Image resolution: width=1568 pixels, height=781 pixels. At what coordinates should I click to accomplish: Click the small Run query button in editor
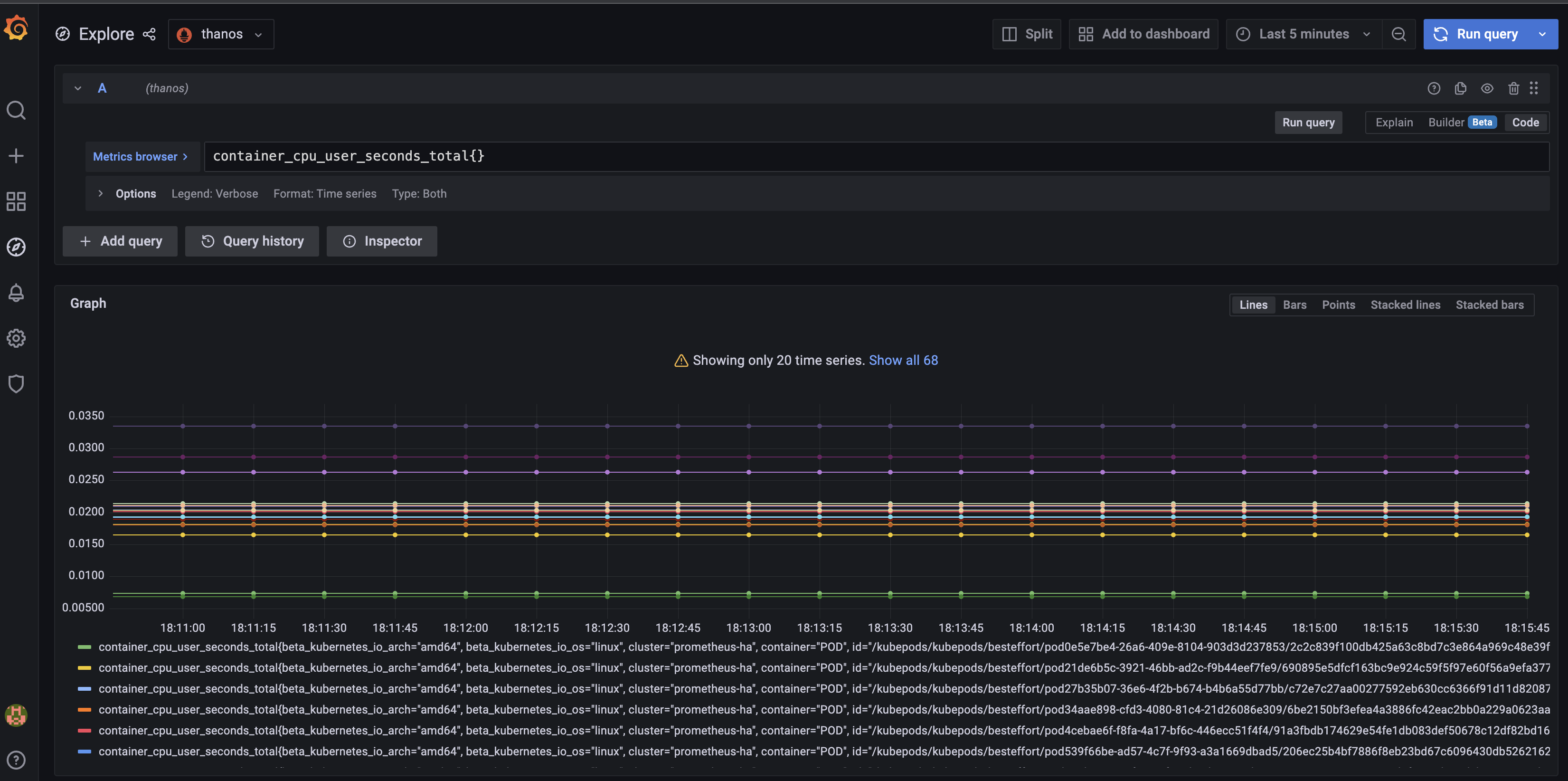[x=1309, y=123]
